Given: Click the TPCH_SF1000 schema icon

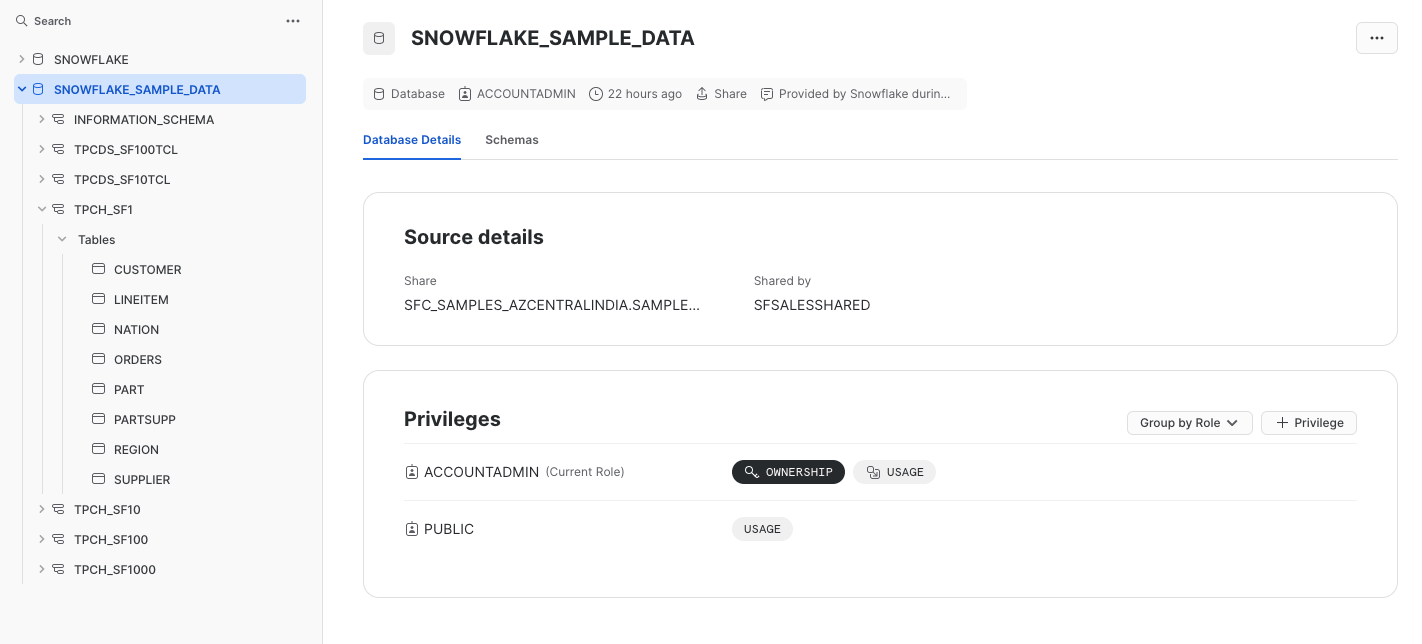Looking at the screenshot, I should click(x=58, y=569).
